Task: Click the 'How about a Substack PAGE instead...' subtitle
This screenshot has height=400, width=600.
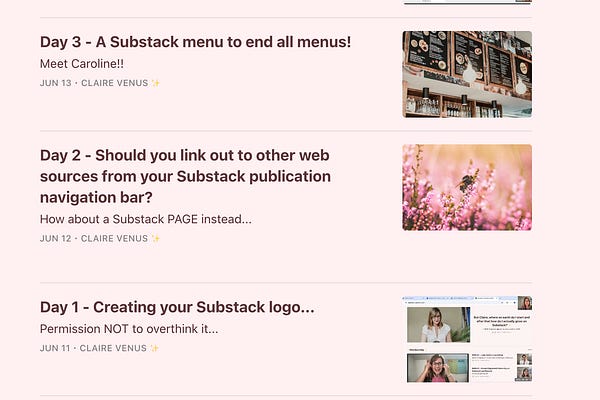Action: pos(146,219)
